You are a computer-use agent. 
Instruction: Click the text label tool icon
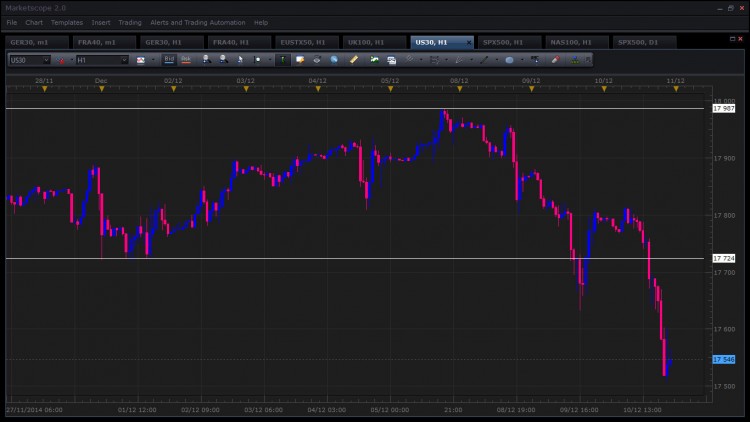(535, 60)
